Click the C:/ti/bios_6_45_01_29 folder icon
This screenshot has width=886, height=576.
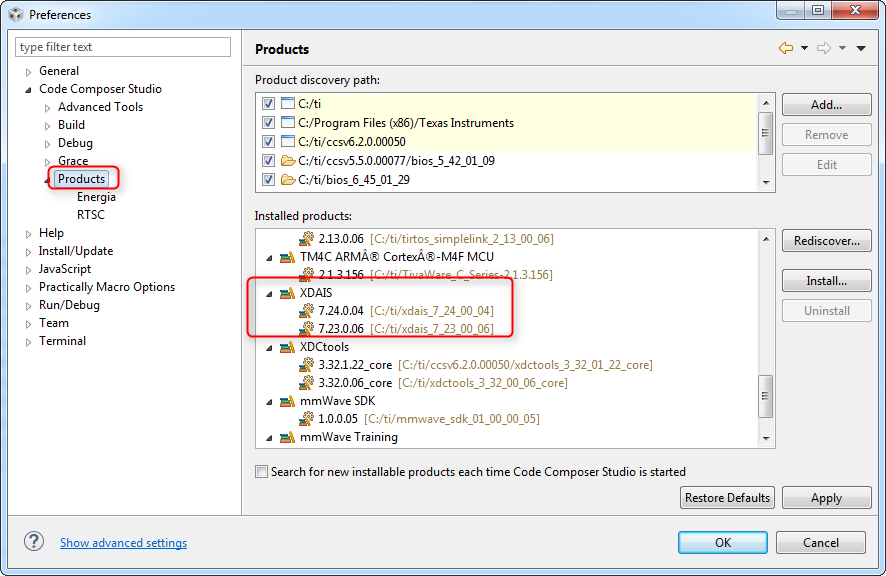(x=288, y=180)
